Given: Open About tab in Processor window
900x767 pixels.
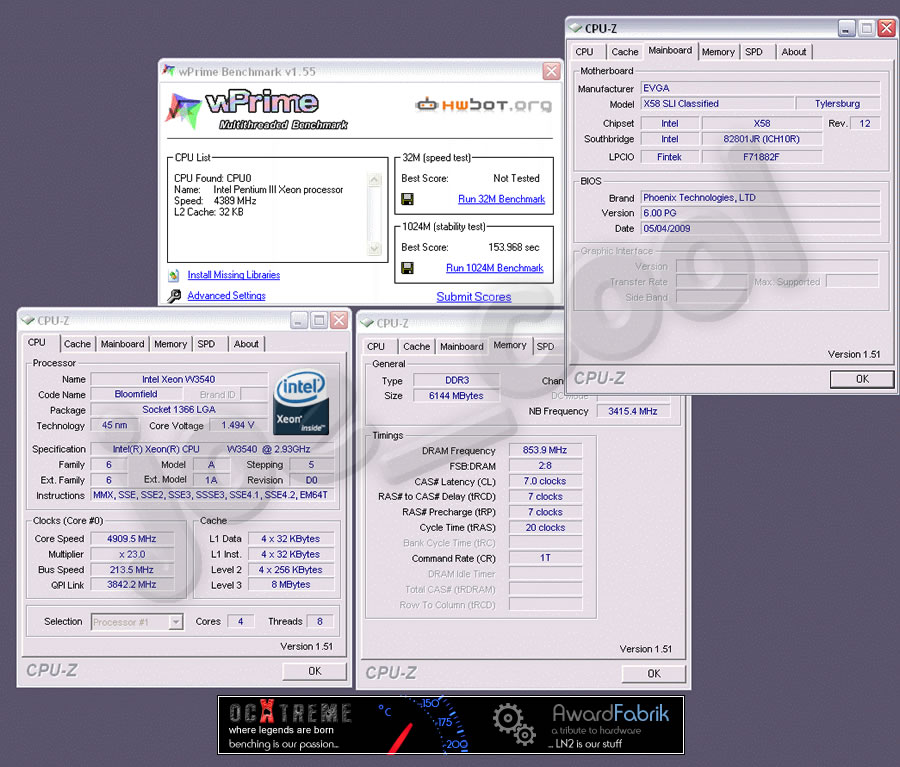Looking at the screenshot, I should [246, 344].
